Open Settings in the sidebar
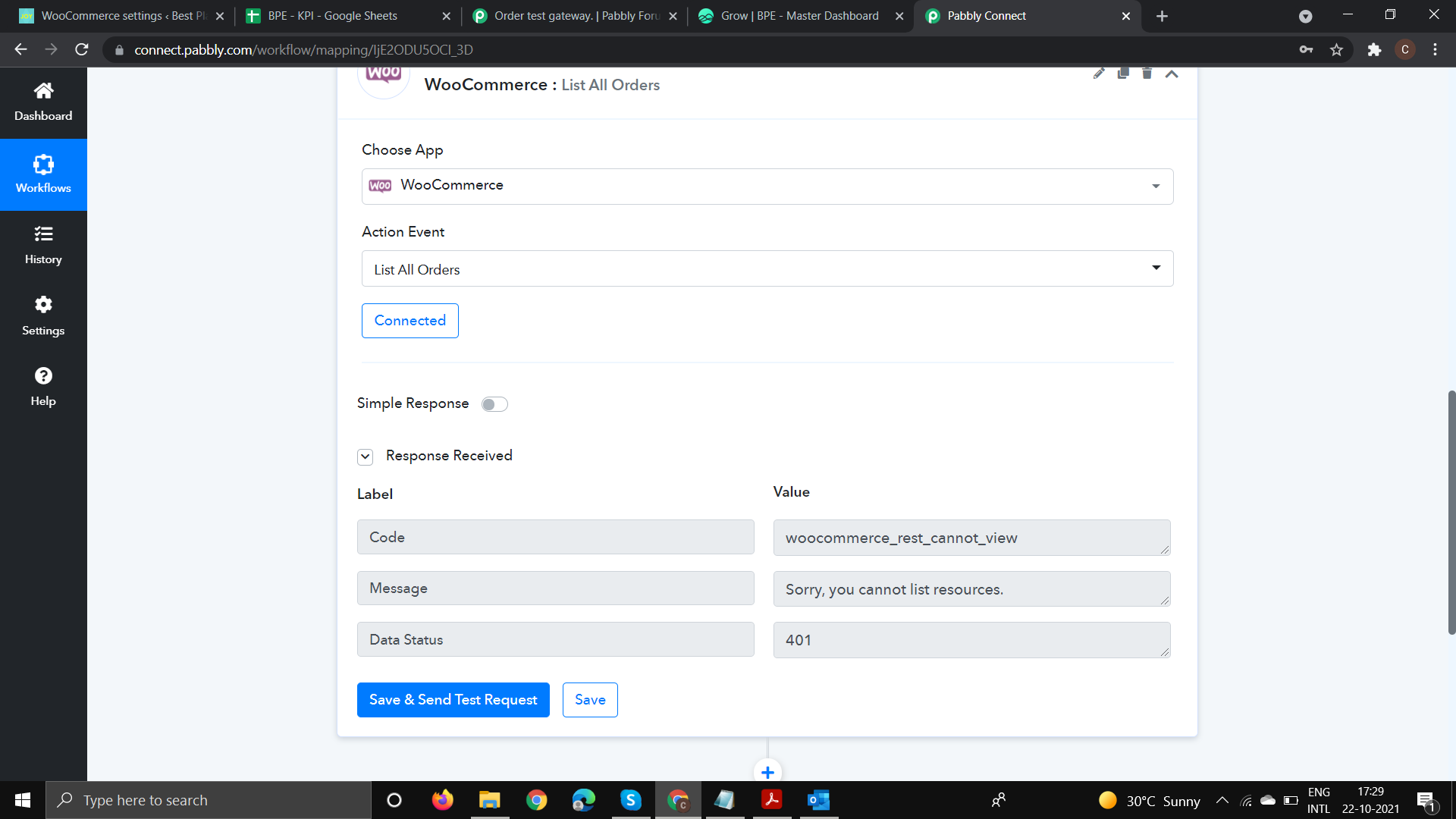This screenshot has height=819, width=1456. 43,316
